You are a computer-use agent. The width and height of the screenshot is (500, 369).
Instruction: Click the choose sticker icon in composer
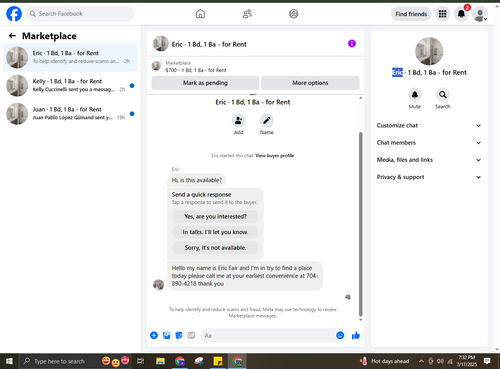[x=179, y=335]
